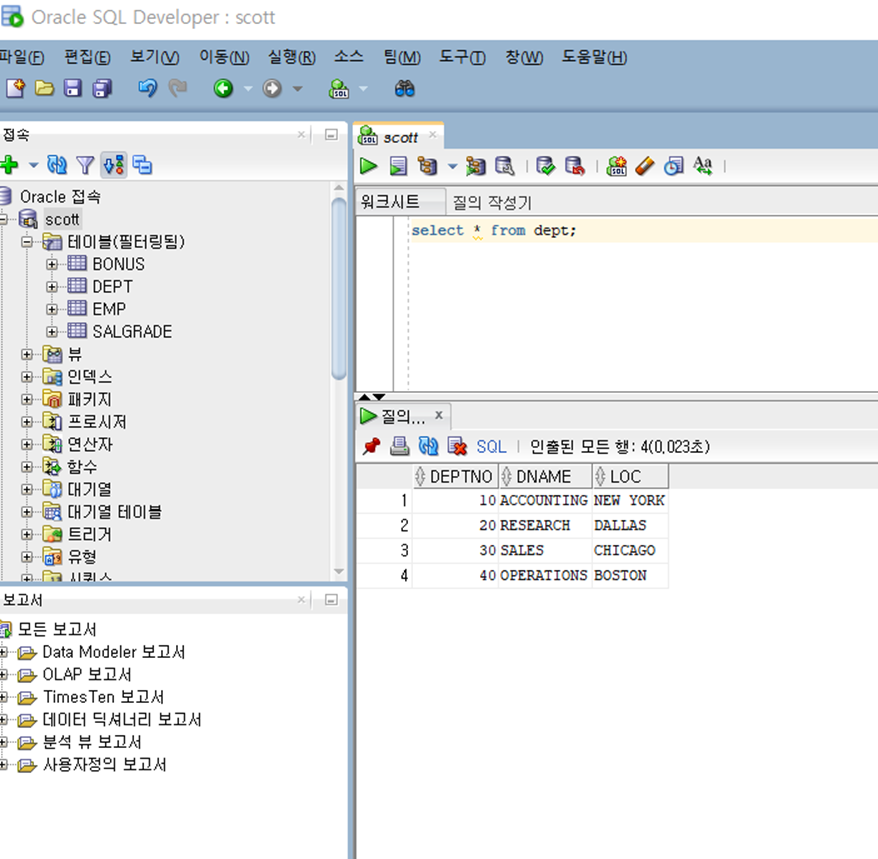Viewport: 878px width, 859px height.
Task: Select the ACCOUNTING cell
Action: (x=544, y=501)
